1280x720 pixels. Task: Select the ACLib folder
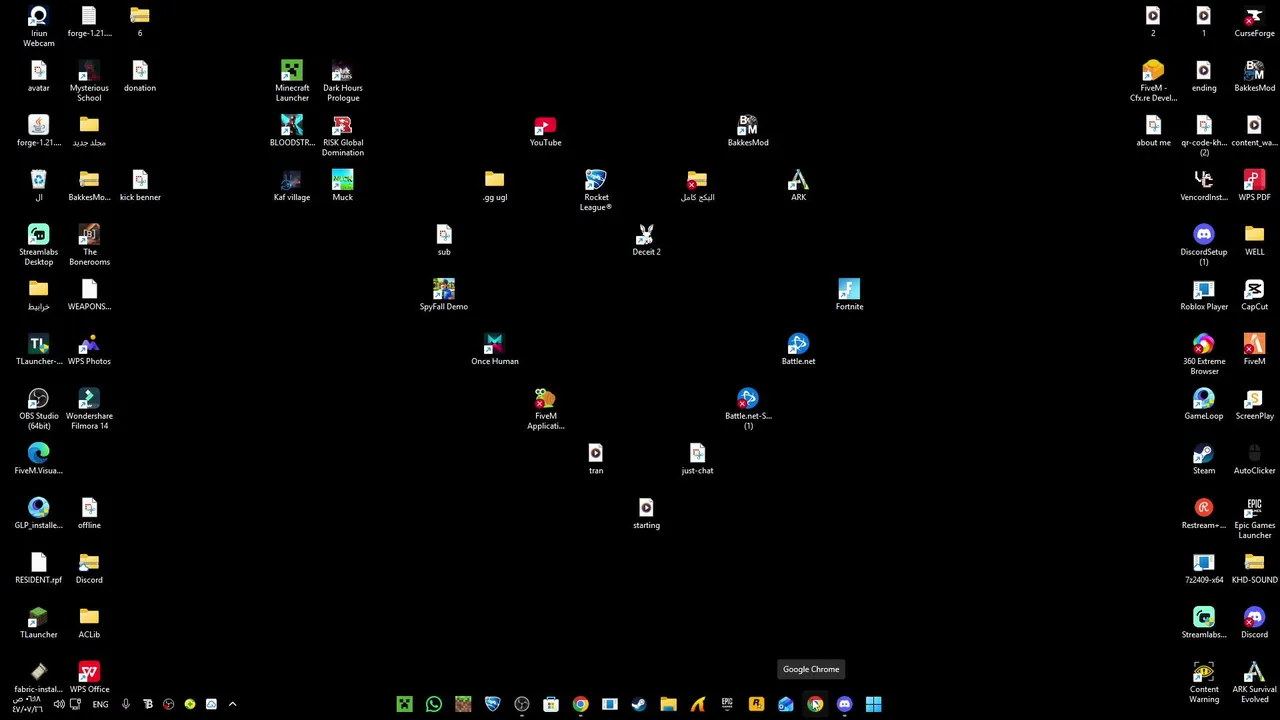tap(89, 623)
